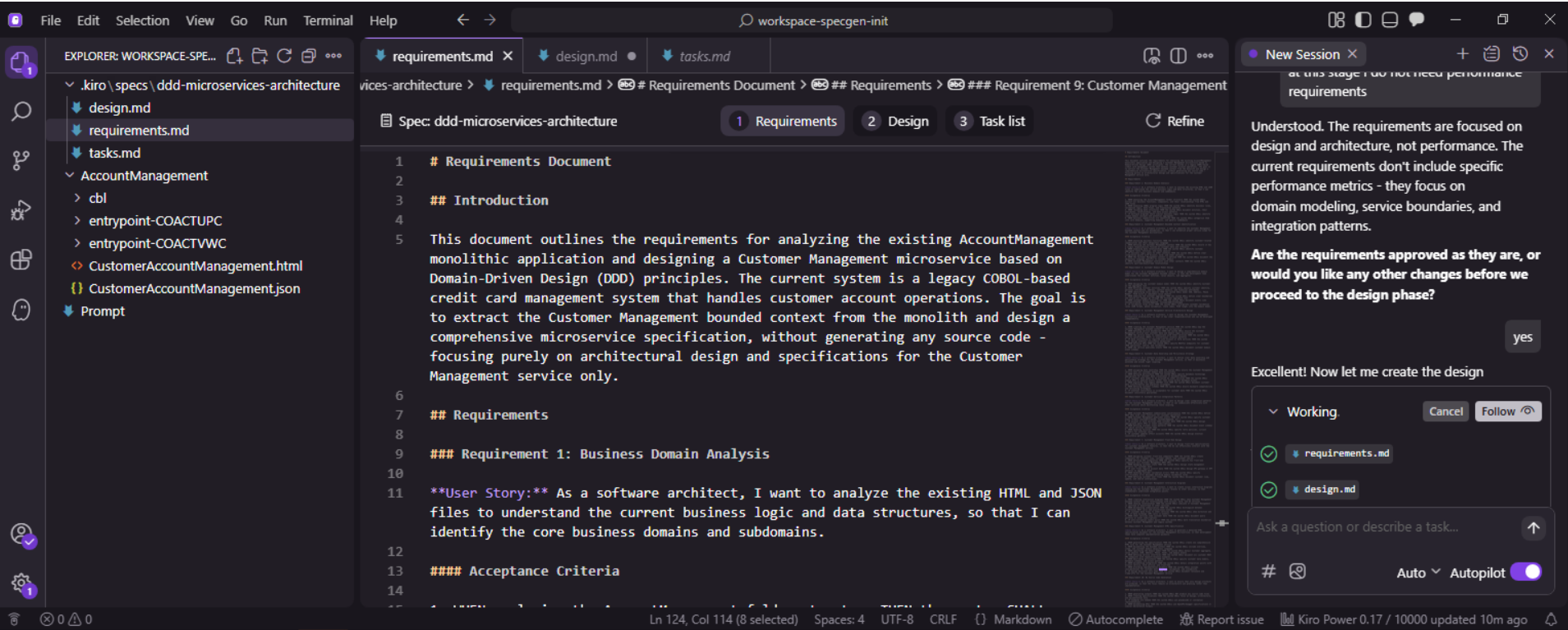Open the Auto model dropdown
Viewport: 1568px width, 630px height.
coord(1419,573)
